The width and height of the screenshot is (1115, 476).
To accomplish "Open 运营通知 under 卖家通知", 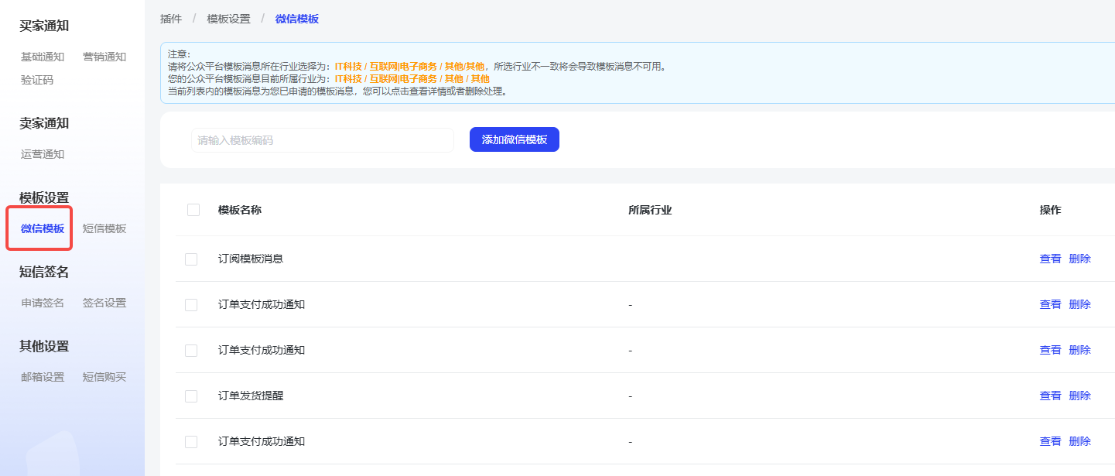I will (x=42, y=154).
